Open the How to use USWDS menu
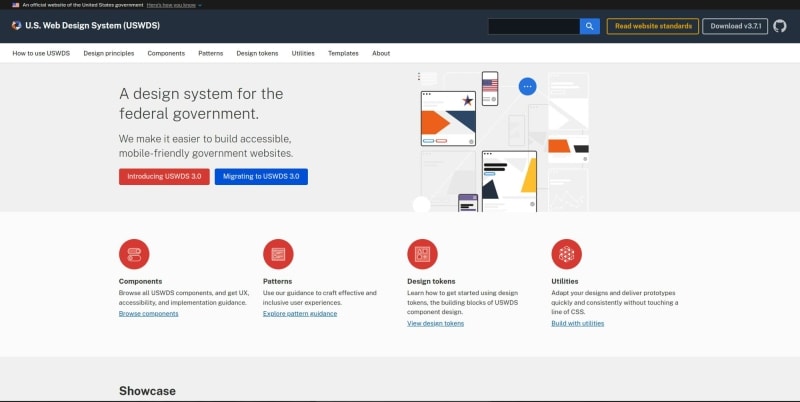Viewport: 800px width, 402px height. coord(41,53)
